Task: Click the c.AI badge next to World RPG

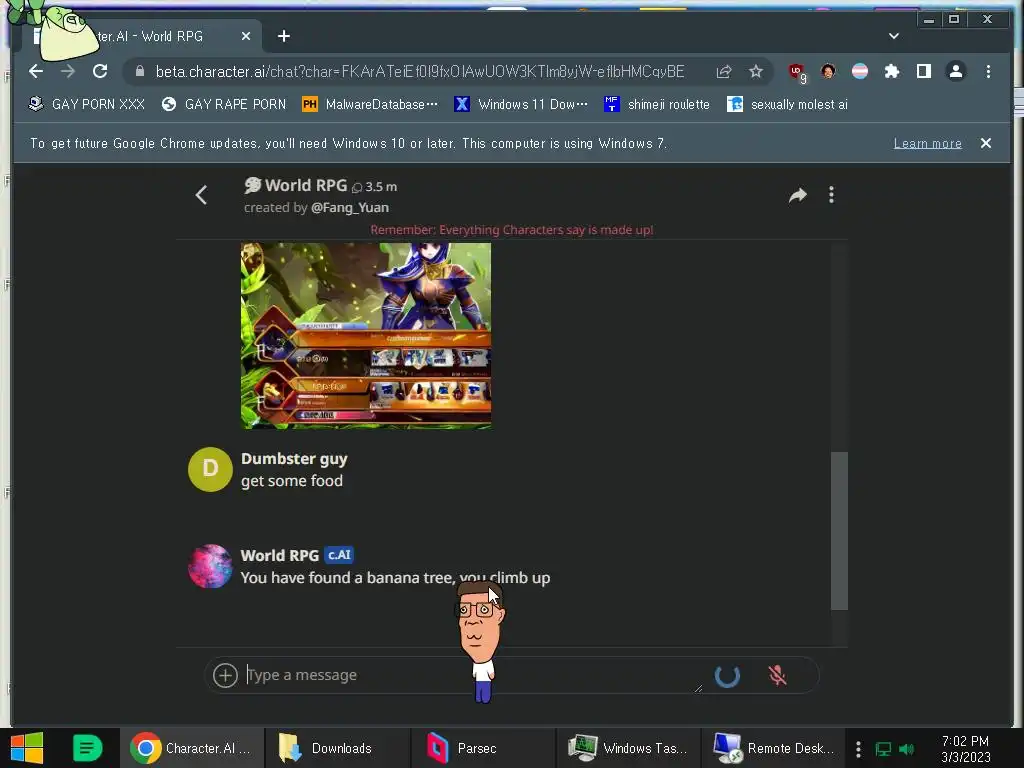Action: click(339, 555)
